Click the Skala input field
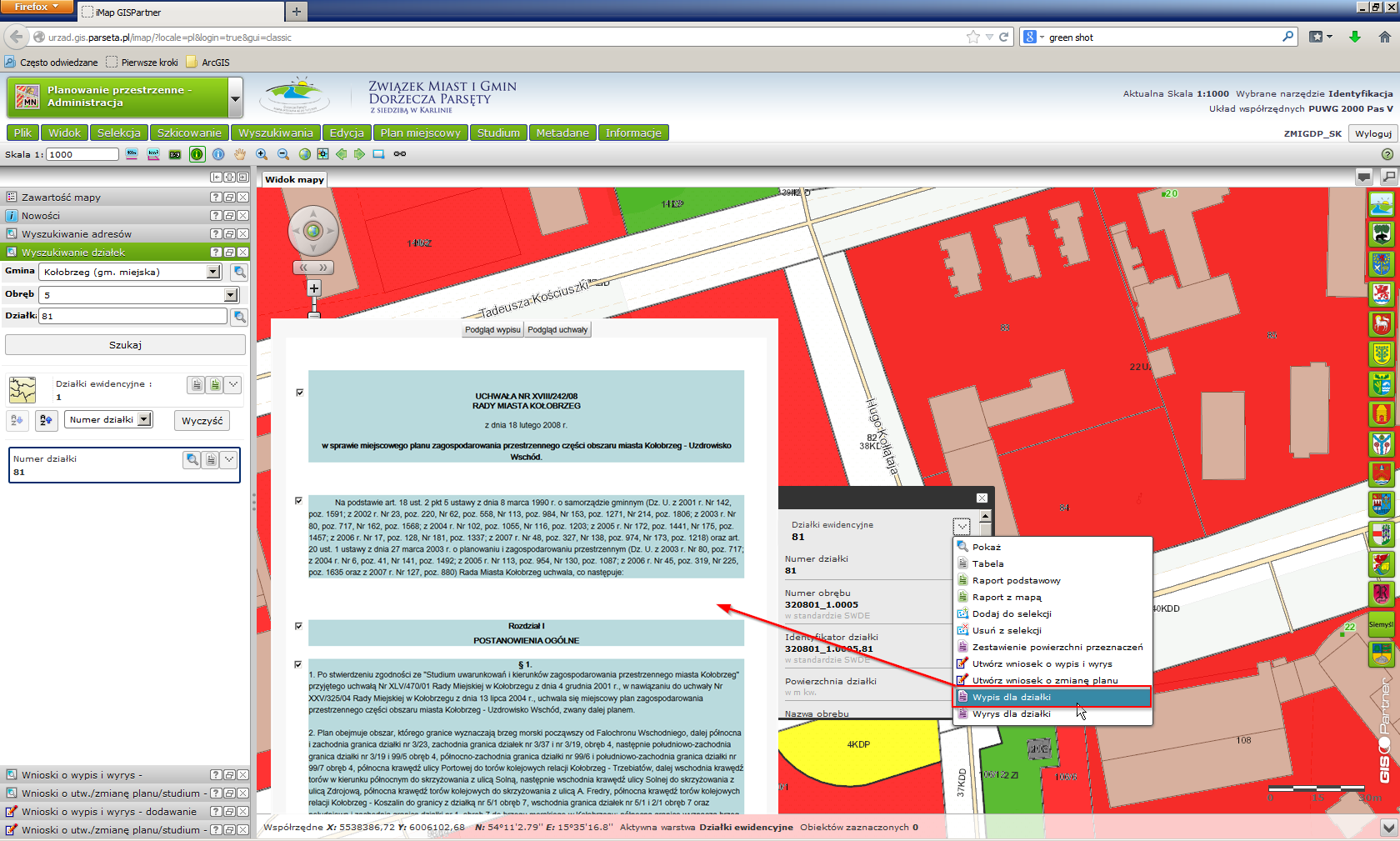This screenshot has height=841, width=1400. pyautogui.click(x=82, y=154)
